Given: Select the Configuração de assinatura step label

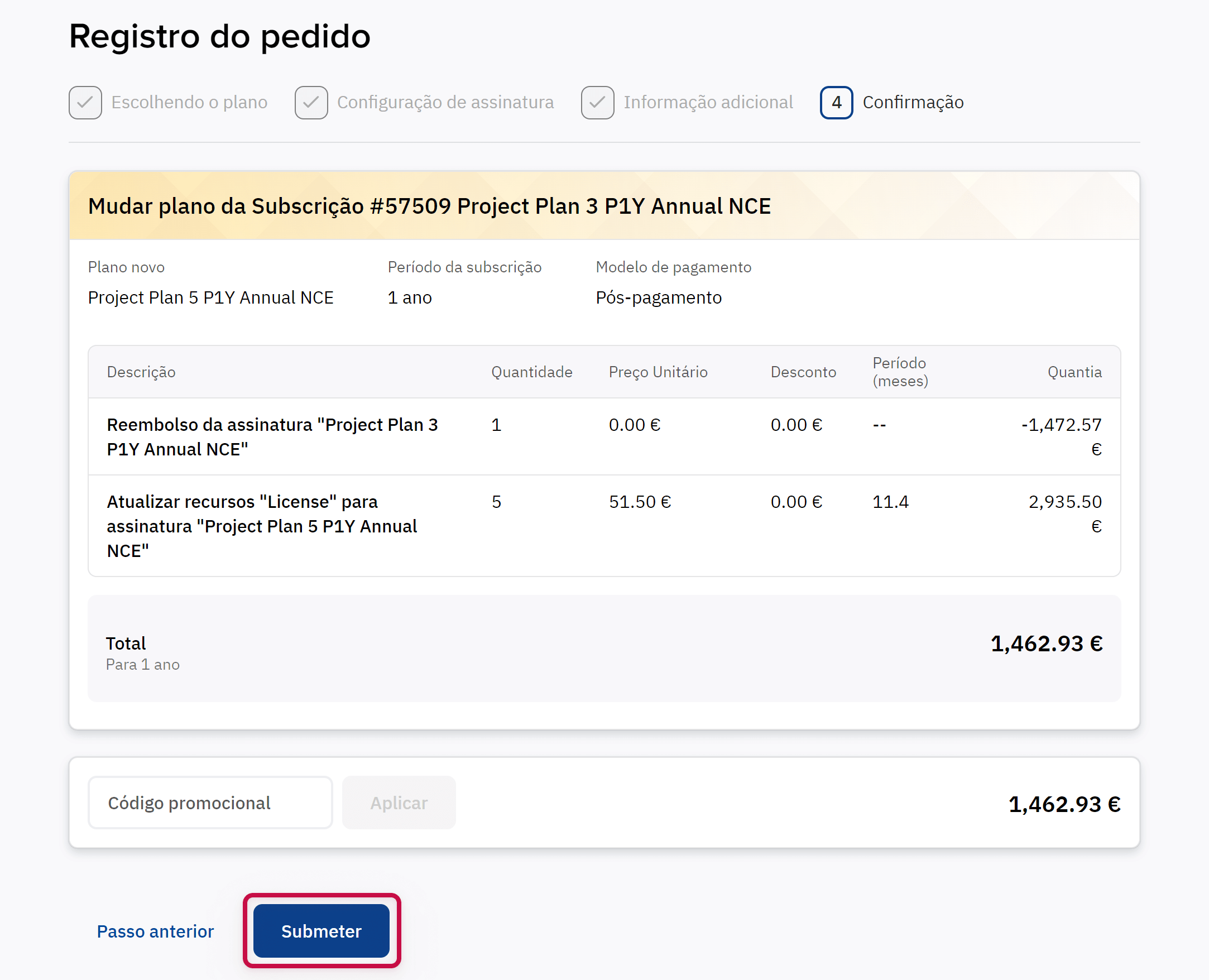Looking at the screenshot, I should (x=445, y=102).
